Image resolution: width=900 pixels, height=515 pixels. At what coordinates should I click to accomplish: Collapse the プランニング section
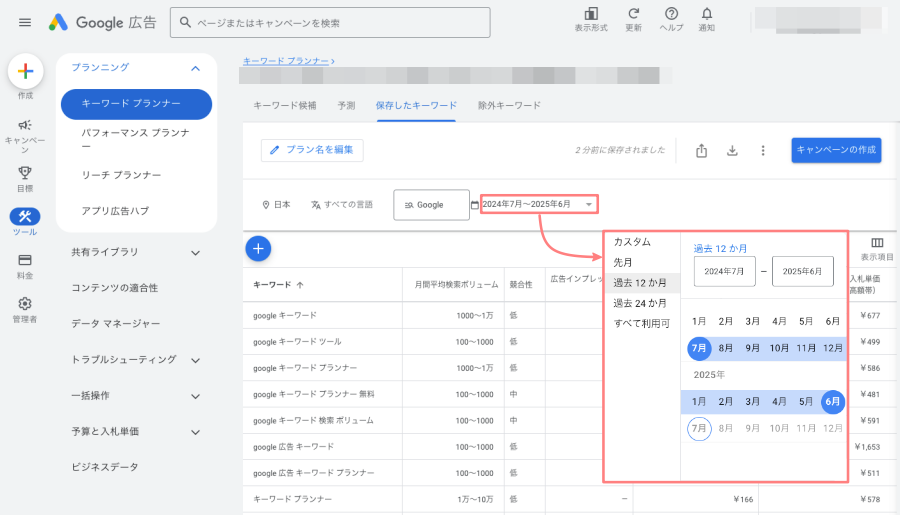pos(195,68)
